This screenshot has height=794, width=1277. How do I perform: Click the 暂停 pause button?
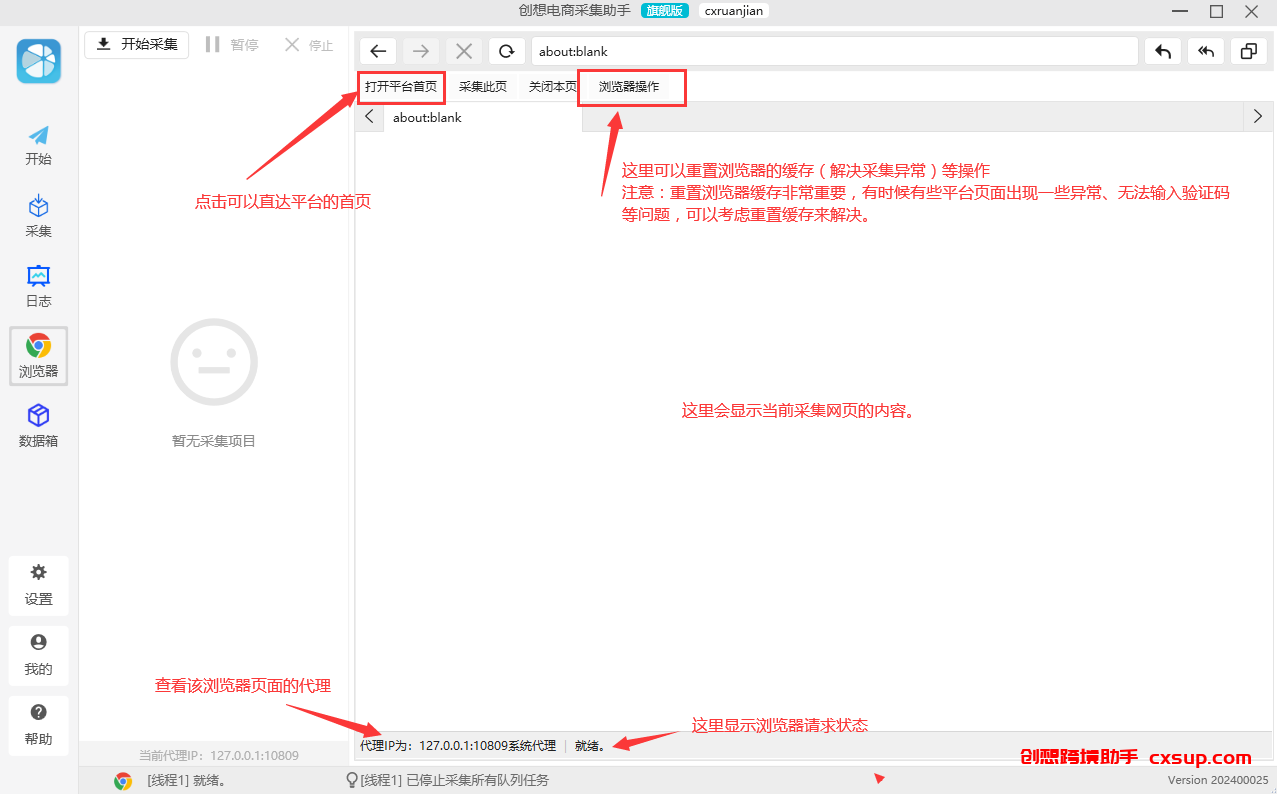coord(231,44)
